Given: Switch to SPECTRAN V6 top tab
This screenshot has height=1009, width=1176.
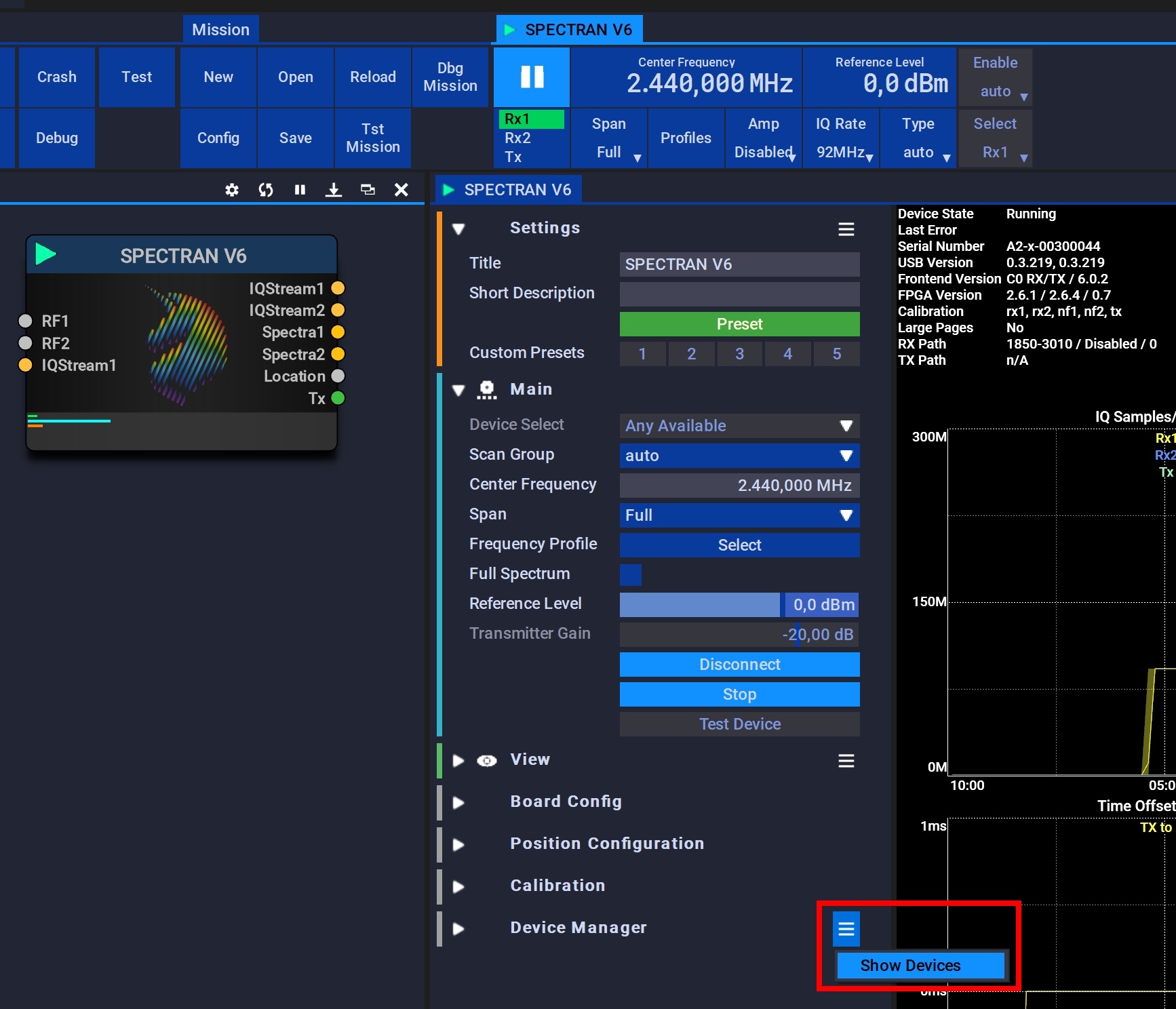Looking at the screenshot, I should (x=570, y=29).
